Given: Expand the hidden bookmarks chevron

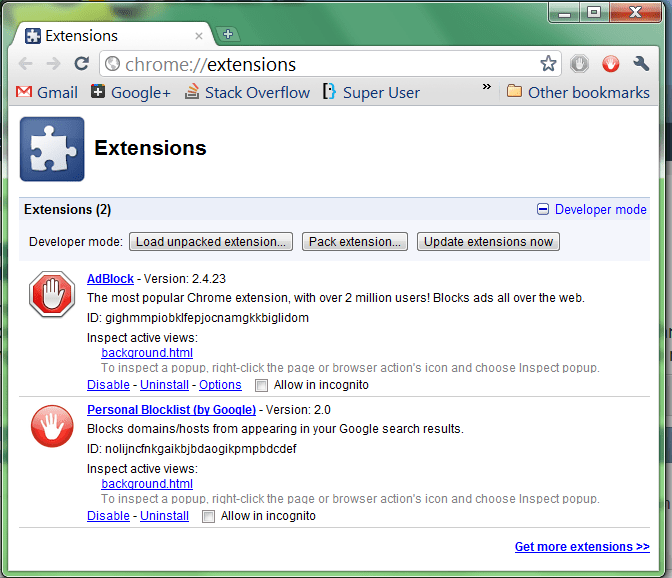Looking at the screenshot, I should coord(486,87).
